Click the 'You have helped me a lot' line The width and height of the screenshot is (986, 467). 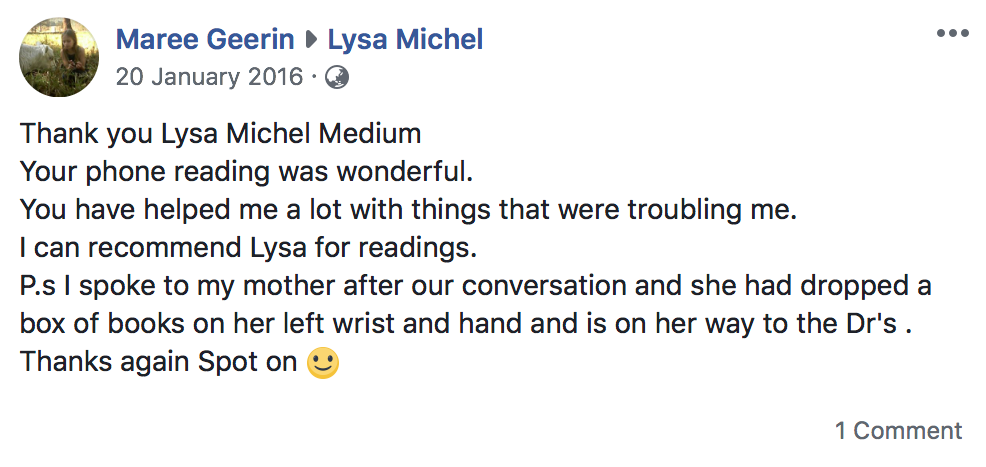pos(408,211)
